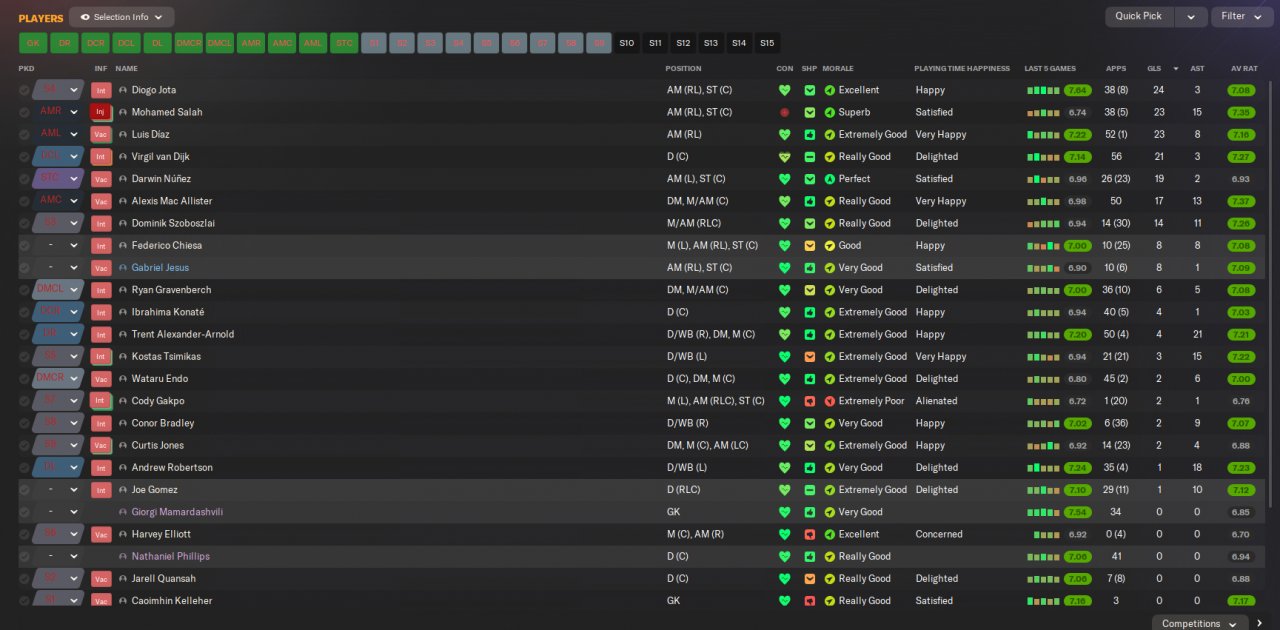
Task: Open the Selection Info dropdown
Action: tap(121, 17)
